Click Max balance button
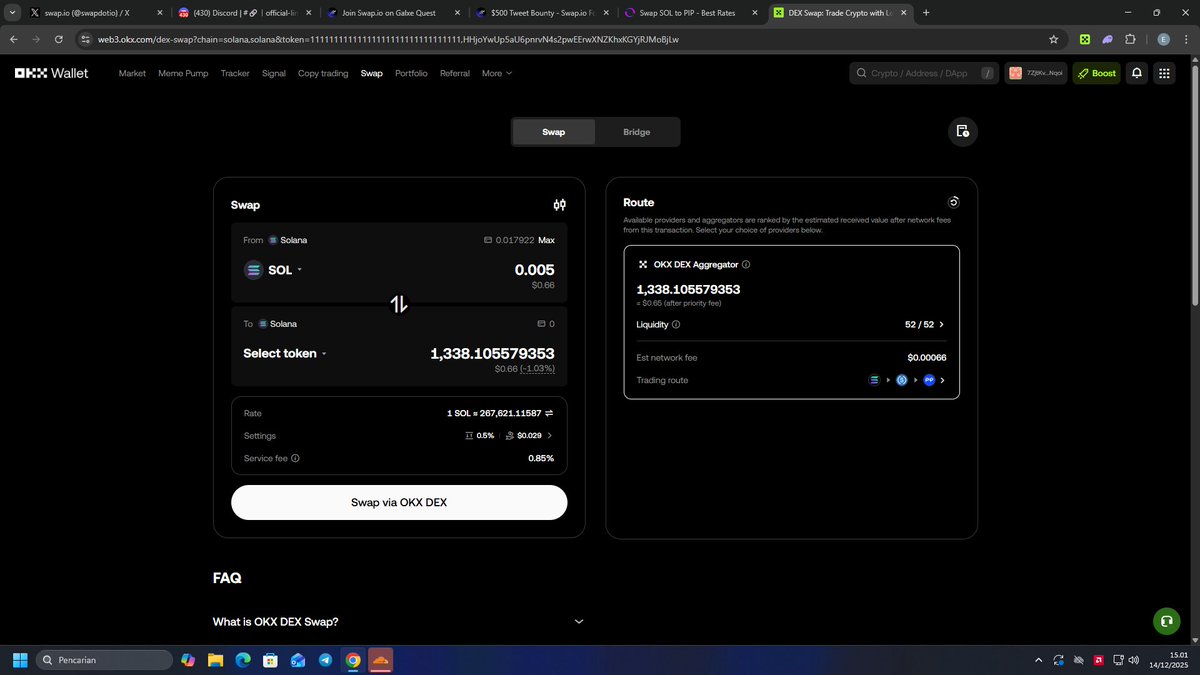Image resolution: width=1200 pixels, height=675 pixels. point(546,240)
